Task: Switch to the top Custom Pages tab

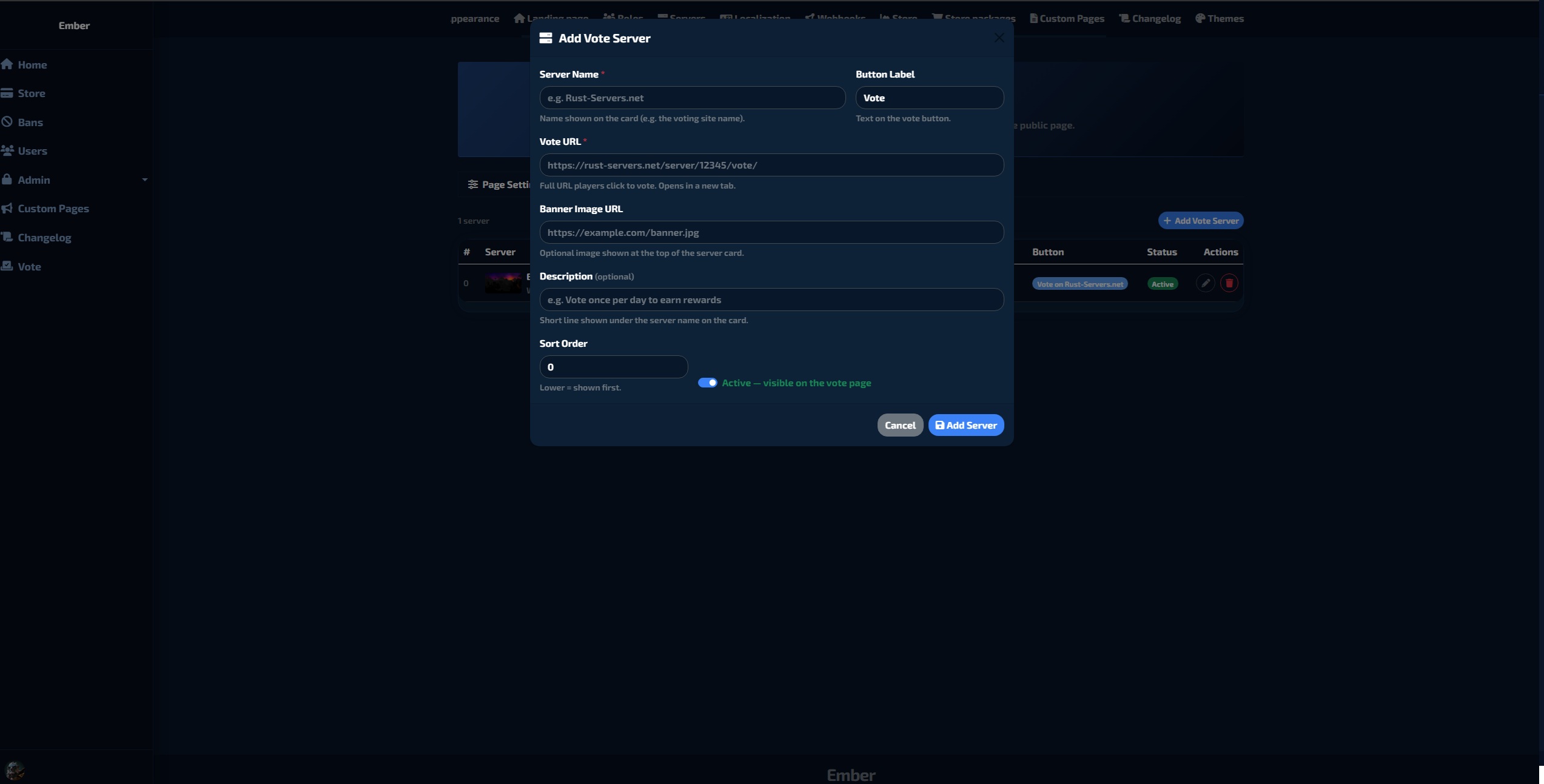Action: (1067, 19)
